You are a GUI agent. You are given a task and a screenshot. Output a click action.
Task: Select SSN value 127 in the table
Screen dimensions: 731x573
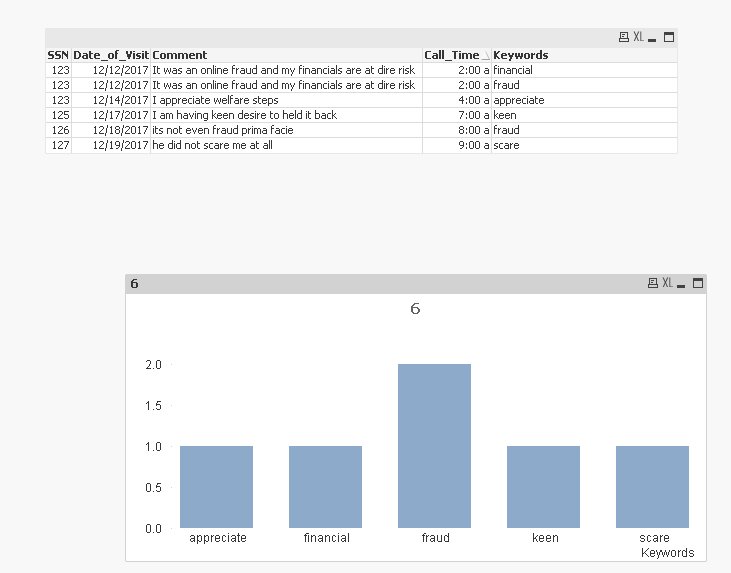click(60, 145)
